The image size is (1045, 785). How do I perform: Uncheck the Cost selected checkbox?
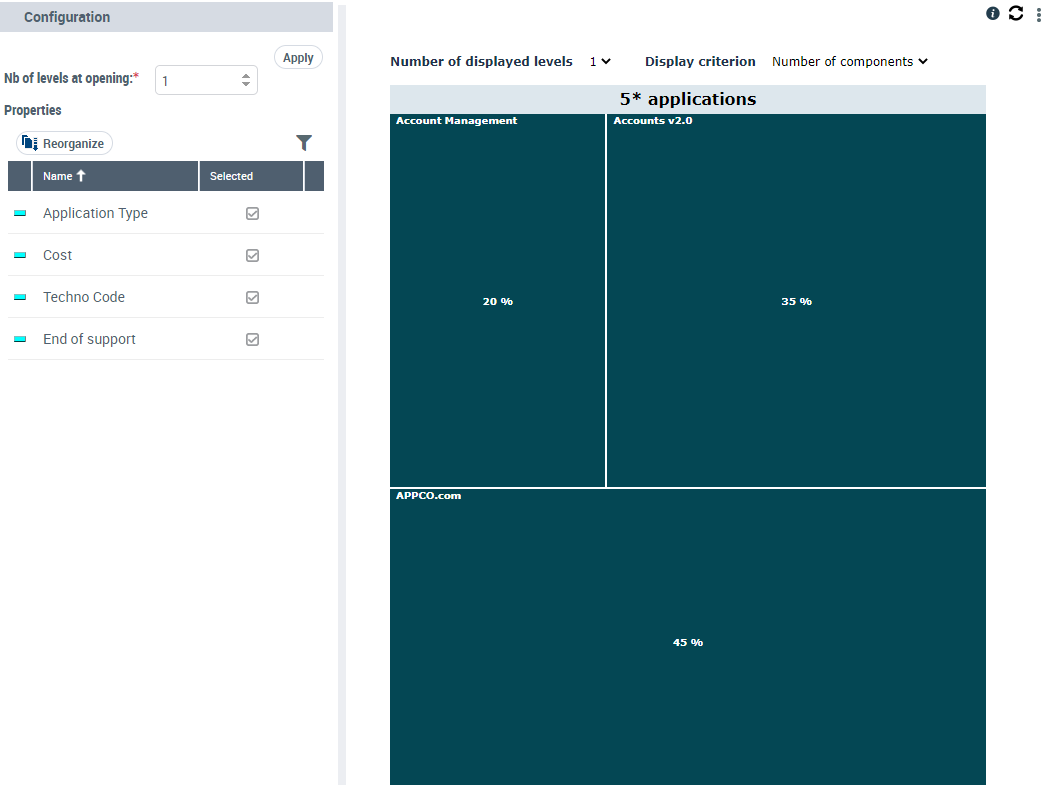click(252, 256)
